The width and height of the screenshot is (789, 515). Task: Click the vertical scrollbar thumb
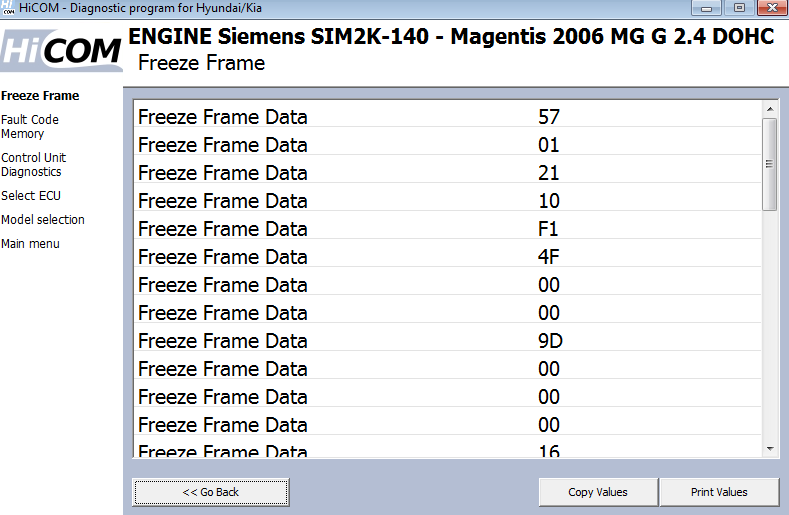[x=769, y=164]
